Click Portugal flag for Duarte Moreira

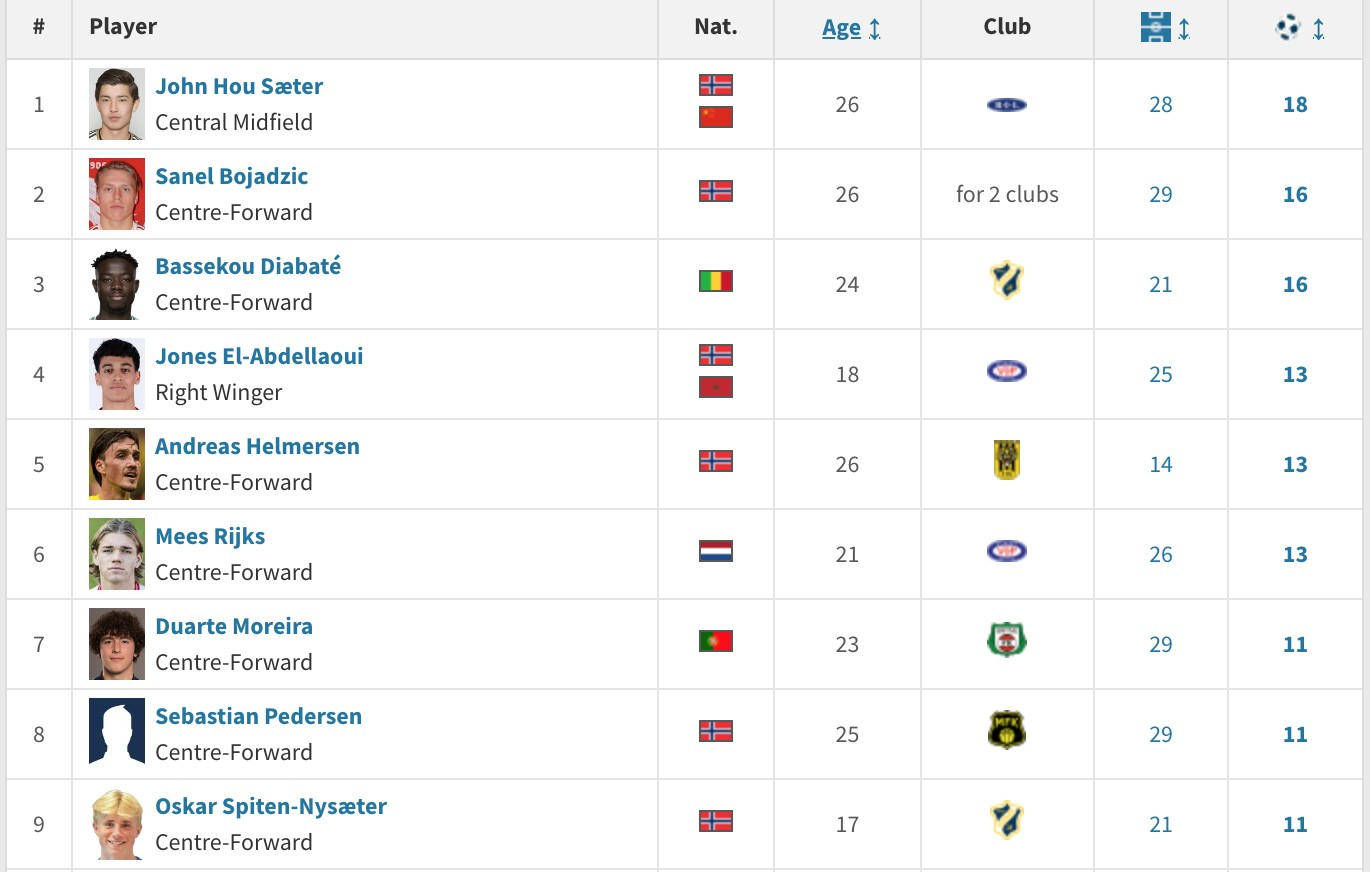tap(715, 641)
